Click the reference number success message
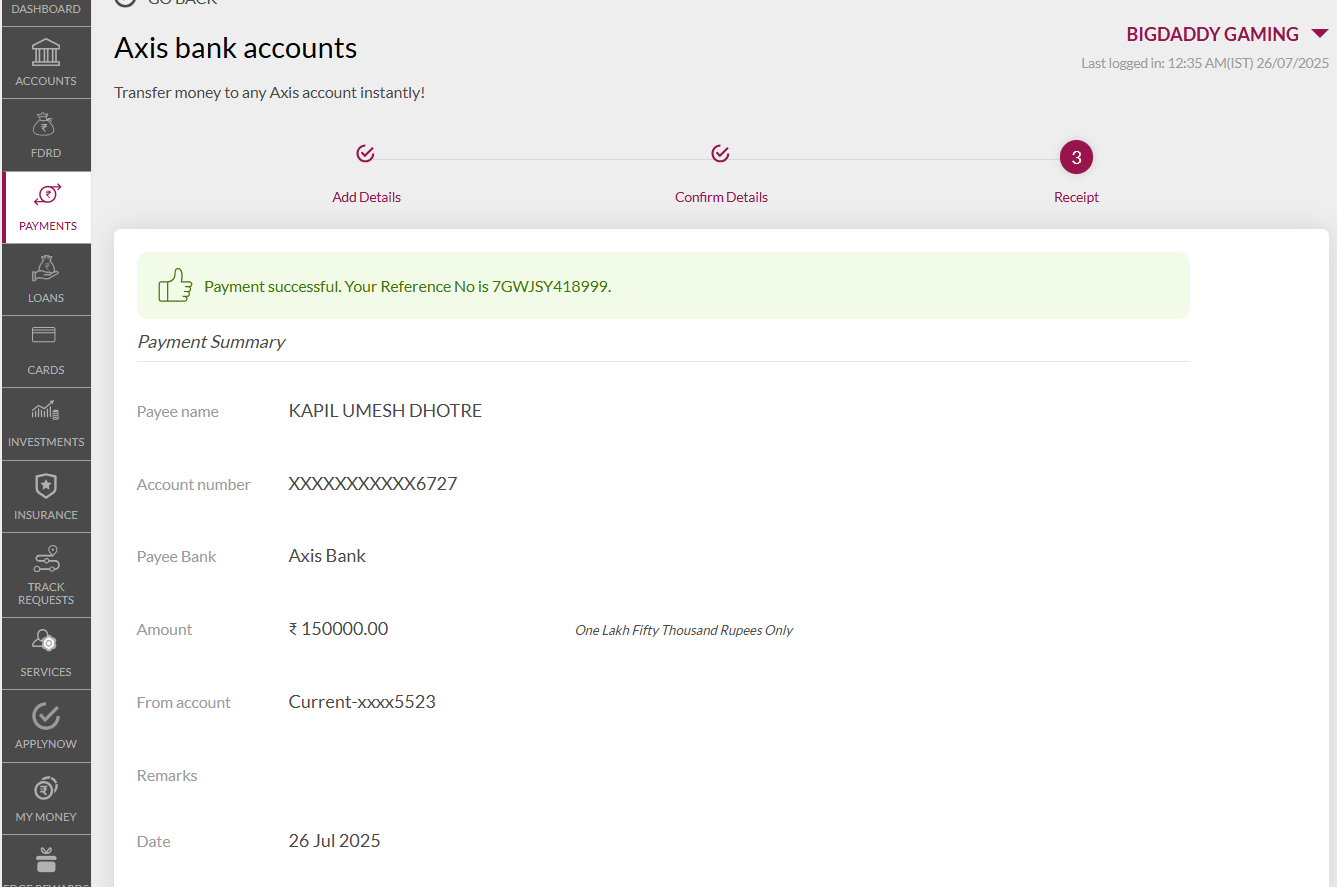The width and height of the screenshot is (1337, 887). coord(407,286)
